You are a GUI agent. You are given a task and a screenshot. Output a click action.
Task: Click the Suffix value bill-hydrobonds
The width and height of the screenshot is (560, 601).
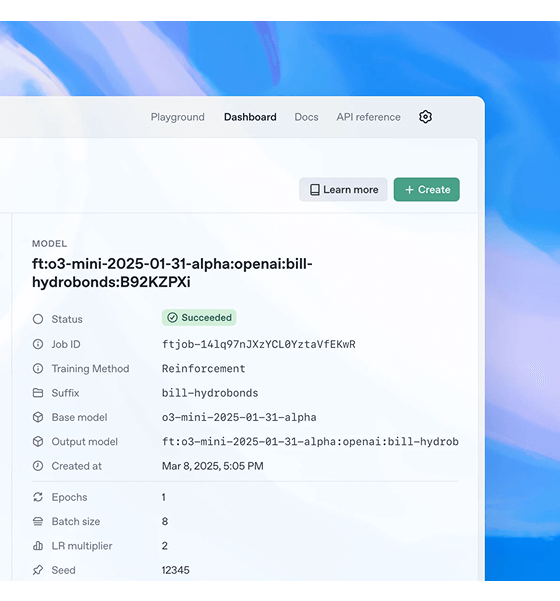[x=210, y=393]
